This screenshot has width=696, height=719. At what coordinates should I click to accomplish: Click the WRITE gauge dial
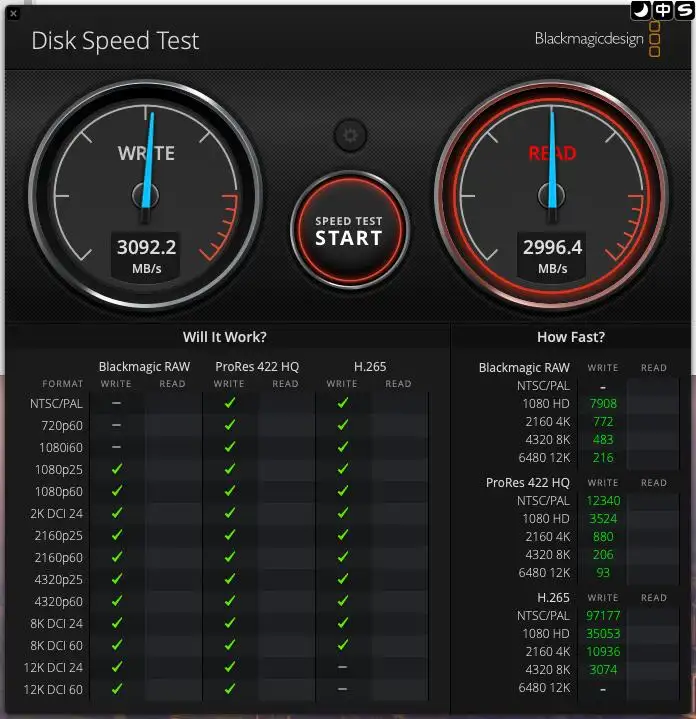pos(145,195)
